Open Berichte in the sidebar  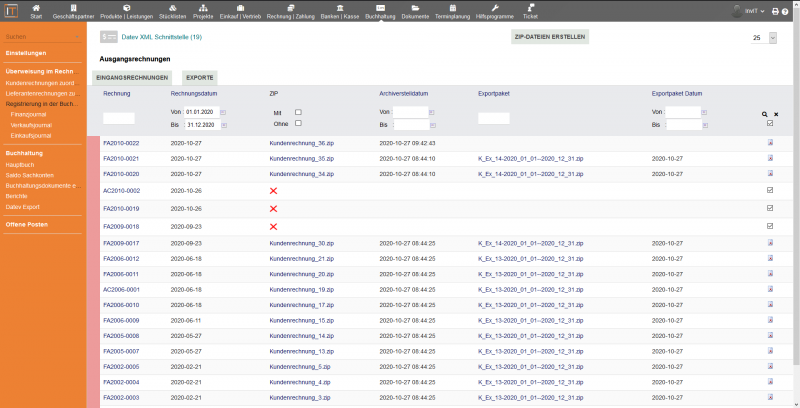coord(16,196)
